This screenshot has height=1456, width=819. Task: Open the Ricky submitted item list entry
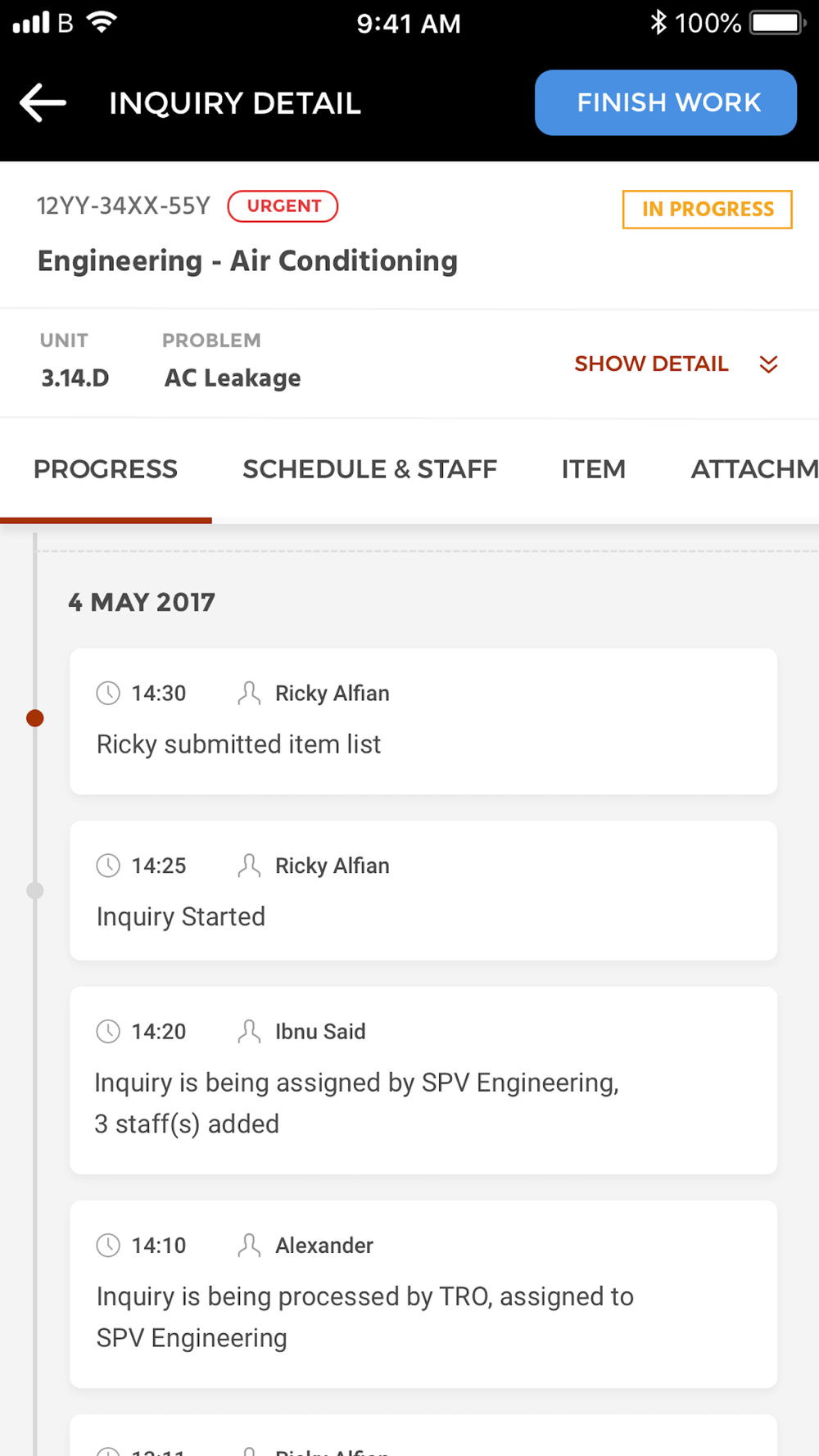(x=423, y=721)
